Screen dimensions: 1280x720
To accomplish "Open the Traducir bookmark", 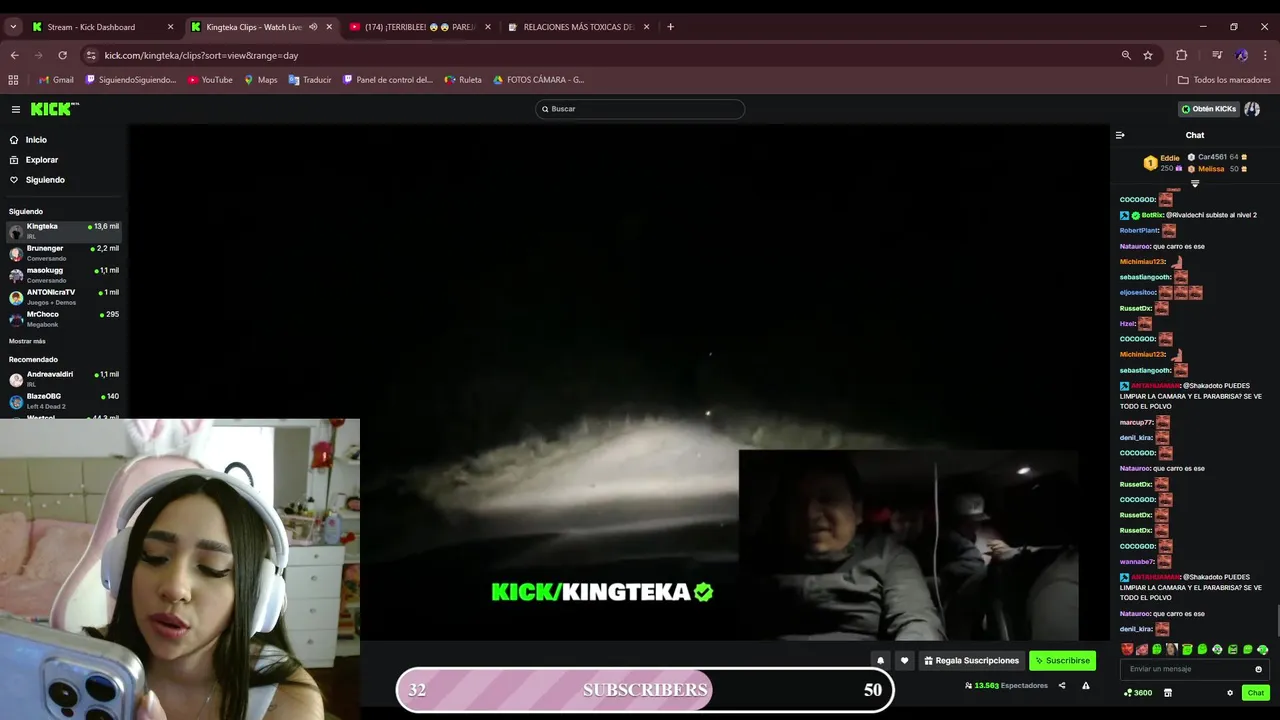I will point(310,80).
